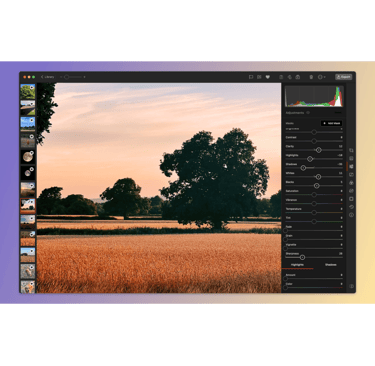Click the circle icon at the sidebar bottom

point(351,286)
